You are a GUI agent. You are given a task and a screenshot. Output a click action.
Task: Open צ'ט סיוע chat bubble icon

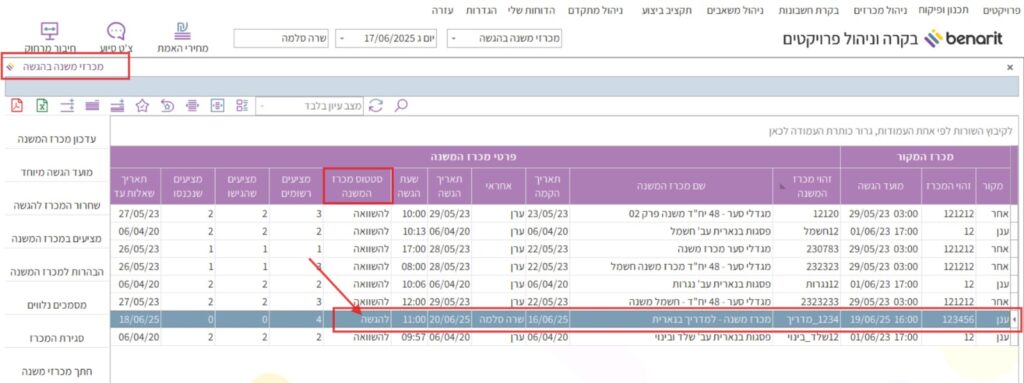pyautogui.click(x=116, y=30)
